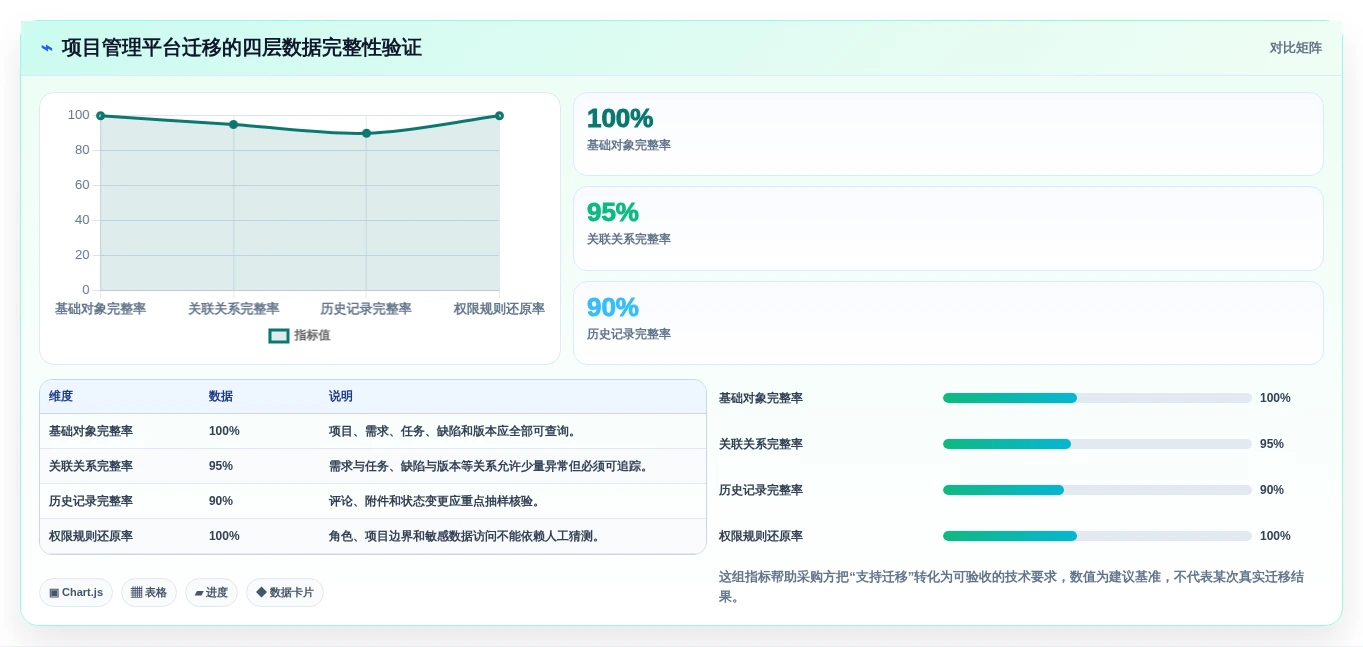The height and width of the screenshot is (647, 1363).
Task: Select table row cell 关联关系完整率
Action: pyautogui.click(x=91, y=467)
